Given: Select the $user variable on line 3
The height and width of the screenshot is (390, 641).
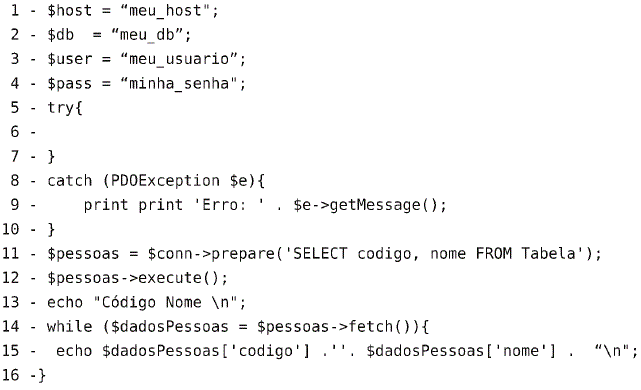Looking at the screenshot, I should 69,60.
